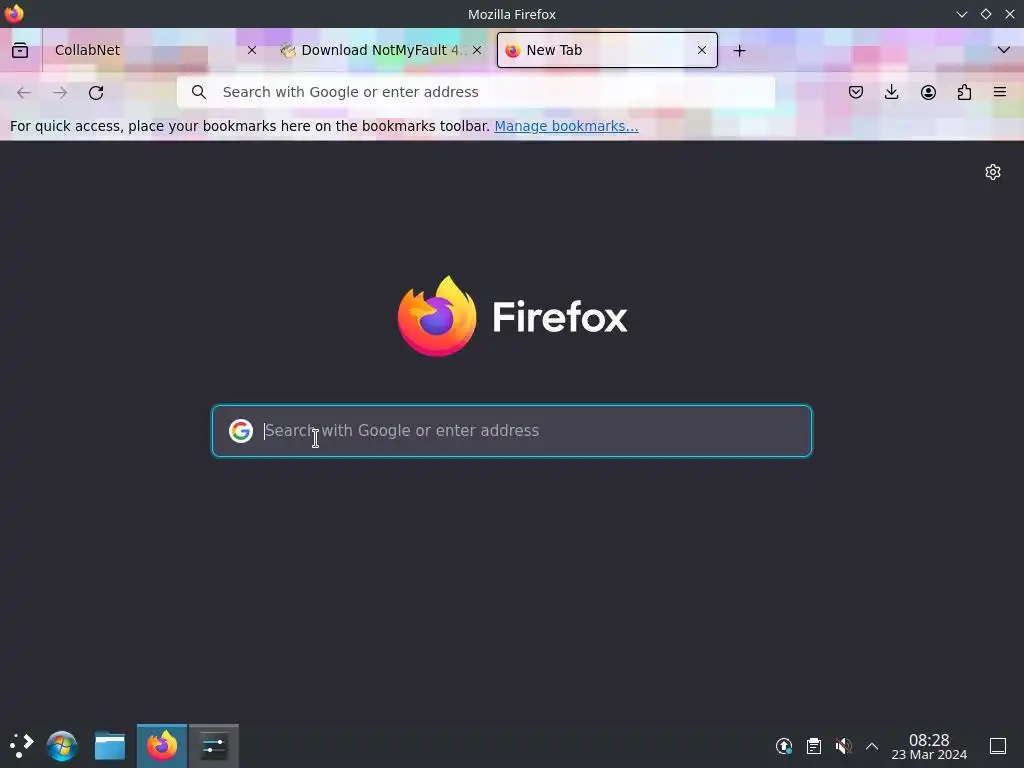The image size is (1024, 768).
Task: Personalize new tab with gear icon
Action: pos(993,172)
